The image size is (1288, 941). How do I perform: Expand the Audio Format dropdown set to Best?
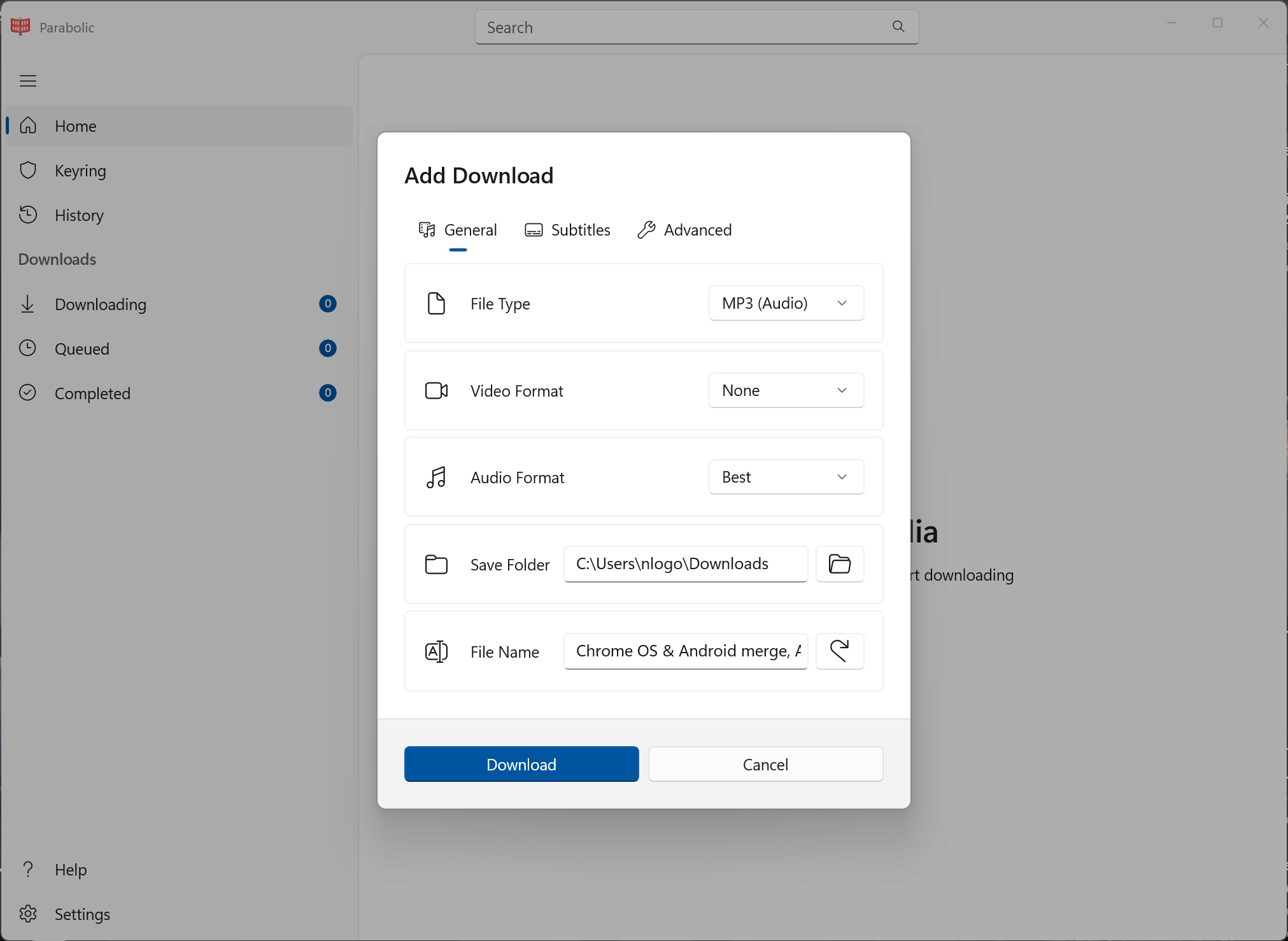coord(786,477)
